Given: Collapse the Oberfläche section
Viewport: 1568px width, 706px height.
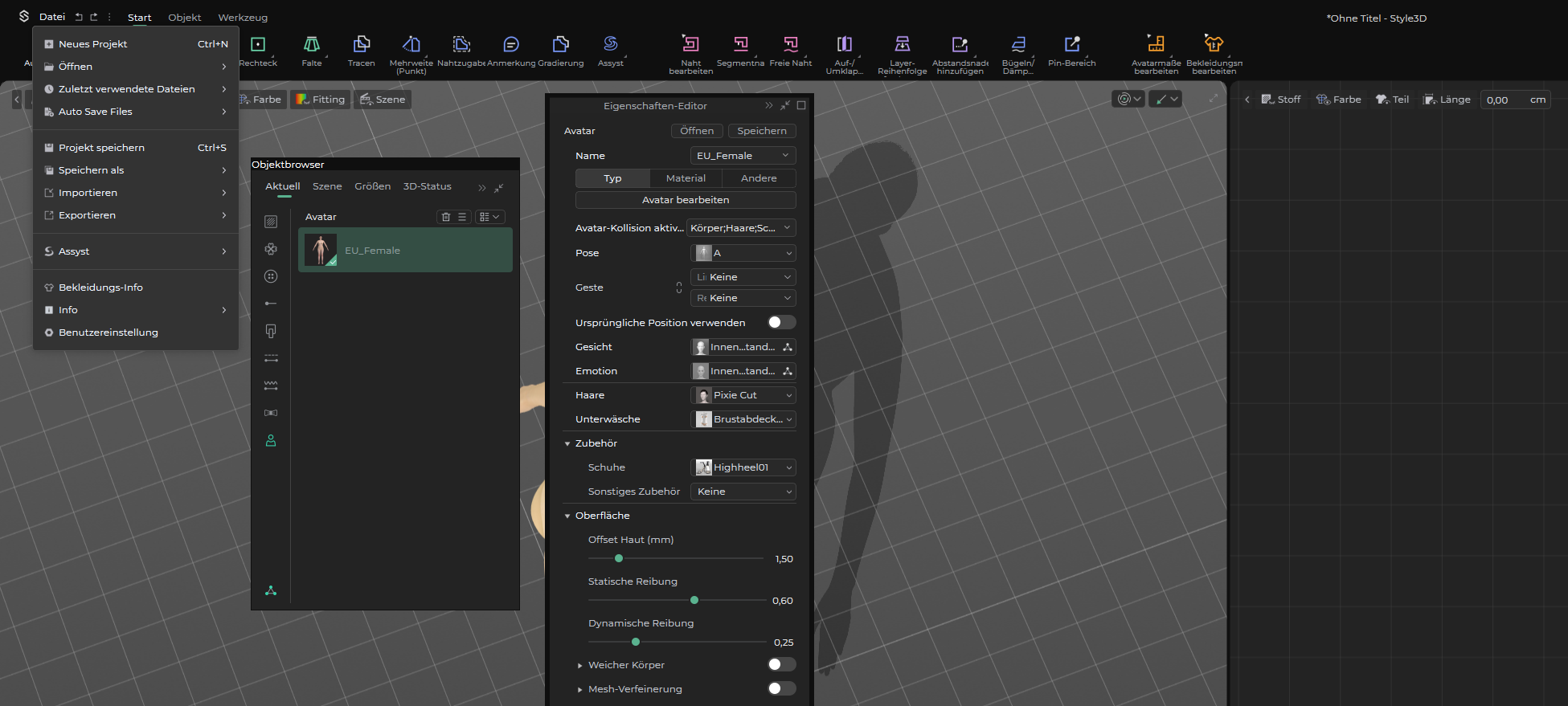Looking at the screenshot, I should [567, 516].
